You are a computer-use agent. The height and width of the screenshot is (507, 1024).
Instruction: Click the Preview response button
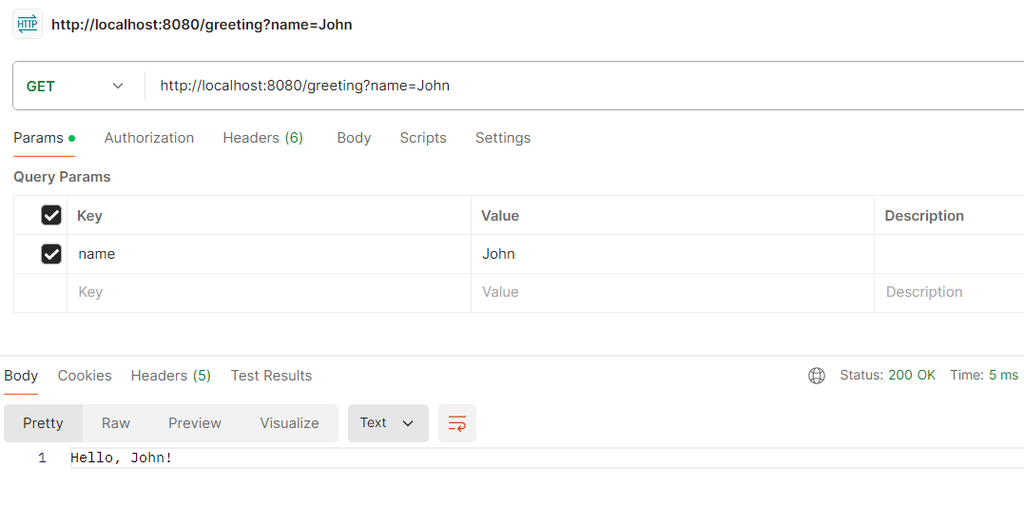[x=195, y=423]
